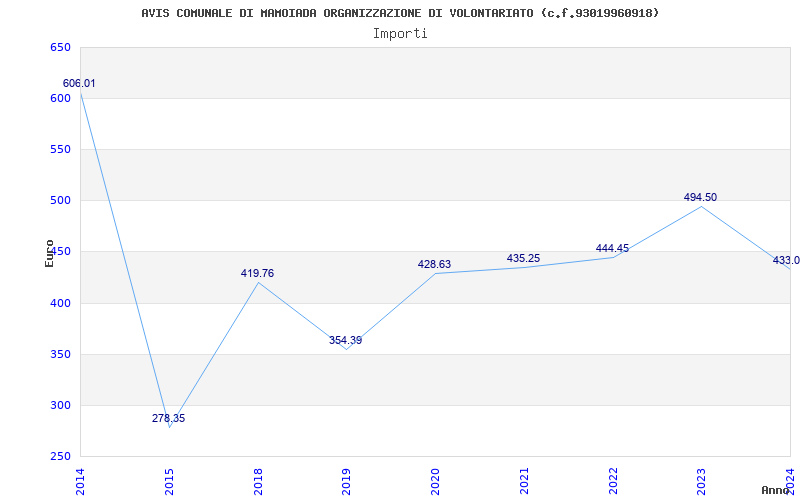Screen dimensions: 800x500
Task: Select the 2015 x-axis tick label
Action: coord(169,480)
